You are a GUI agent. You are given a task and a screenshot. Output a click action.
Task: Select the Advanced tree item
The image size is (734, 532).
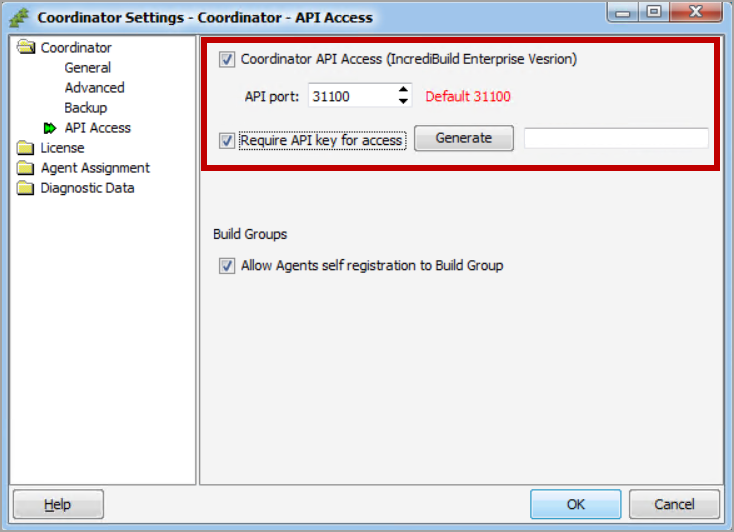coord(94,88)
